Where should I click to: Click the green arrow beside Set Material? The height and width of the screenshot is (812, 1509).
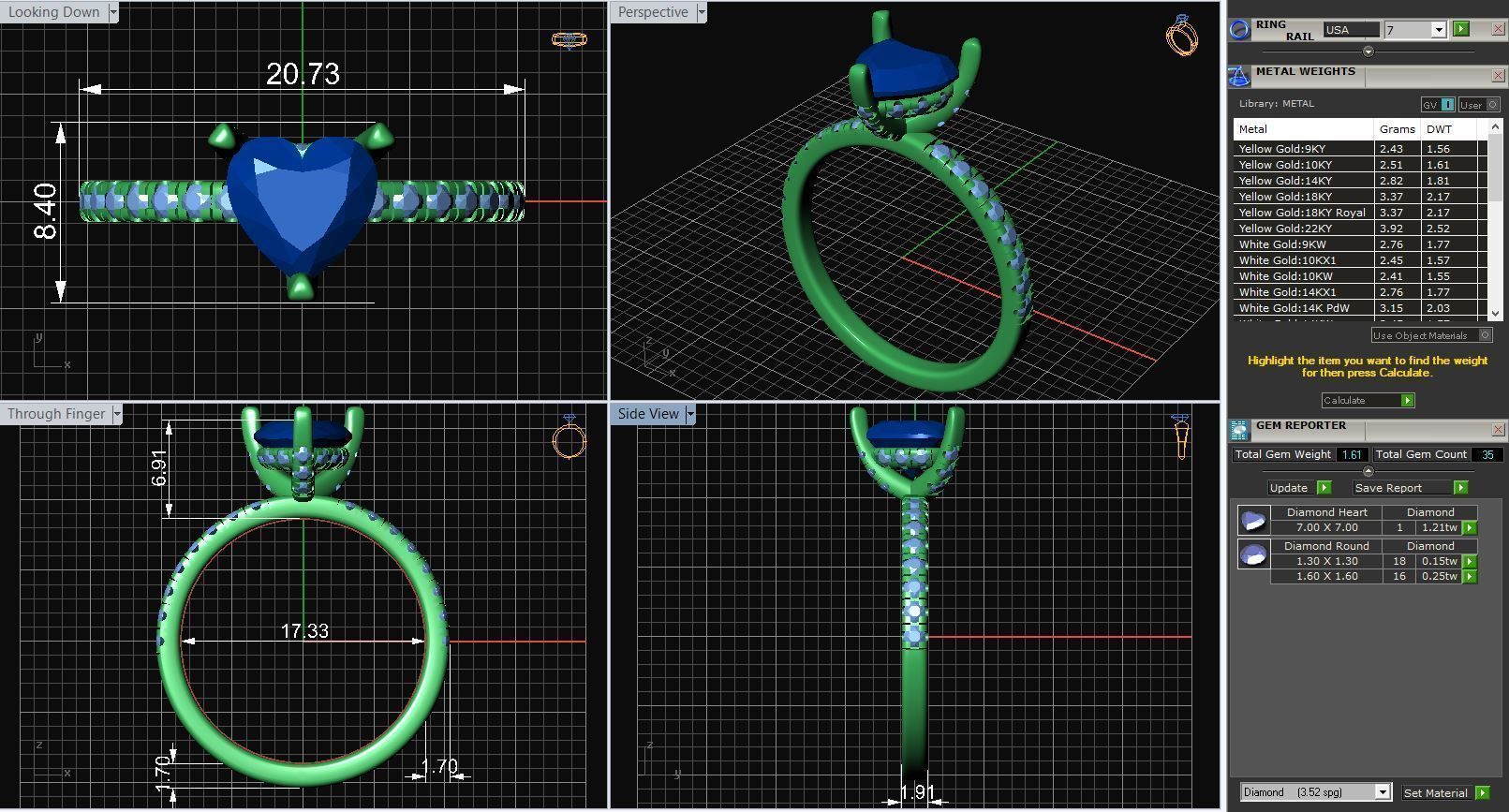click(x=1482, y=792)
